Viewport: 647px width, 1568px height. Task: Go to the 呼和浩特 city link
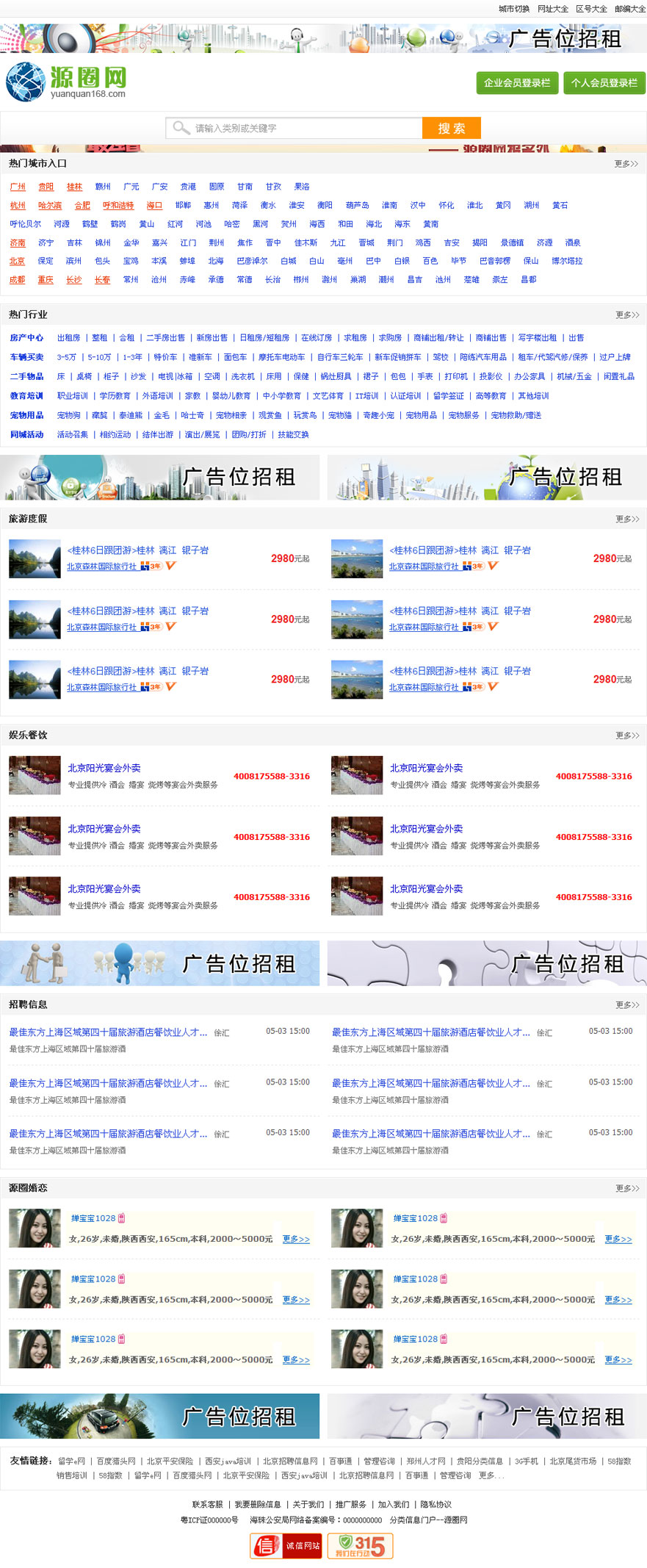click(x=118, y=206)
